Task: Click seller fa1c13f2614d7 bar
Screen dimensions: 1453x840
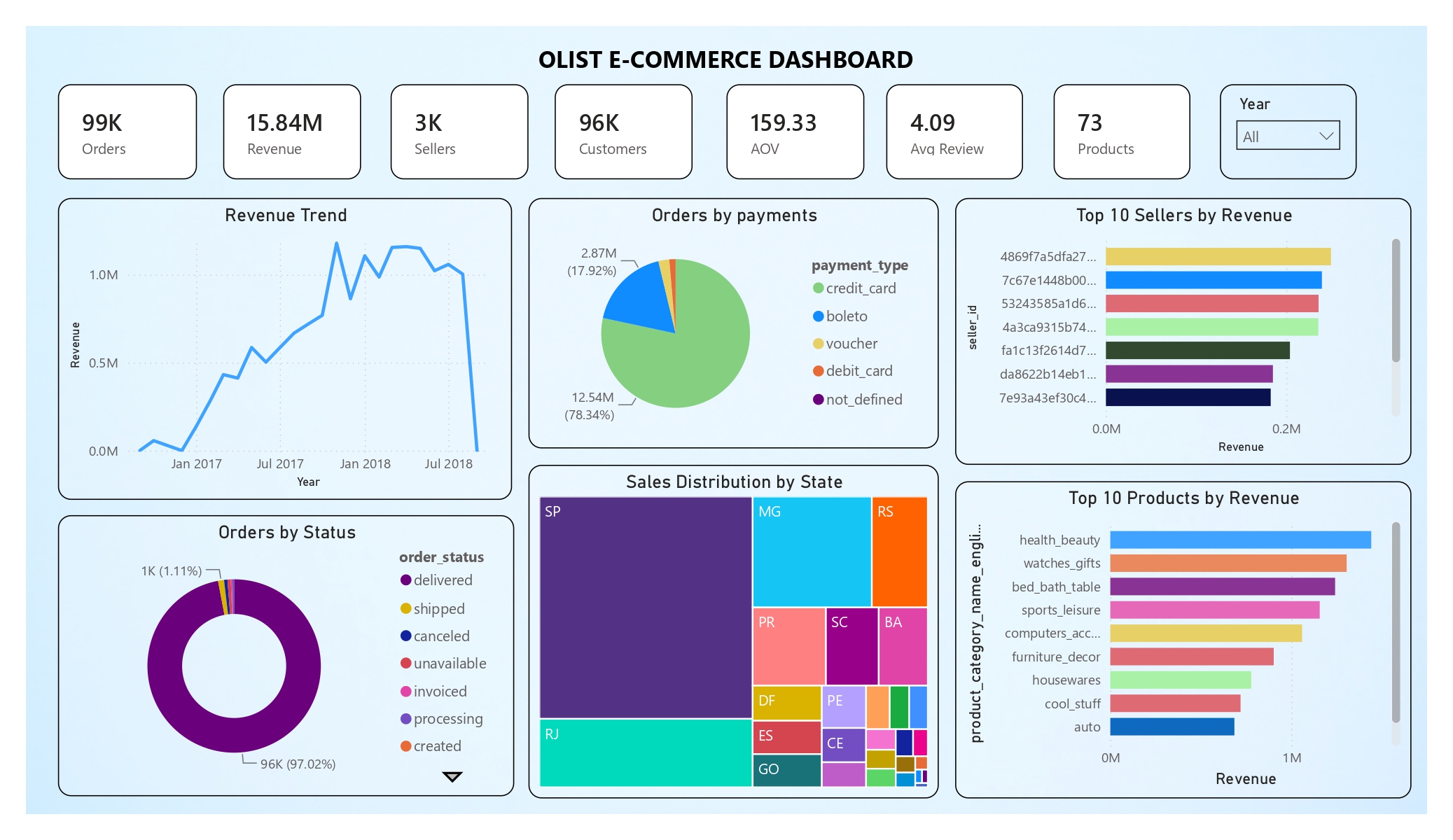Action: pos(1198,350)
